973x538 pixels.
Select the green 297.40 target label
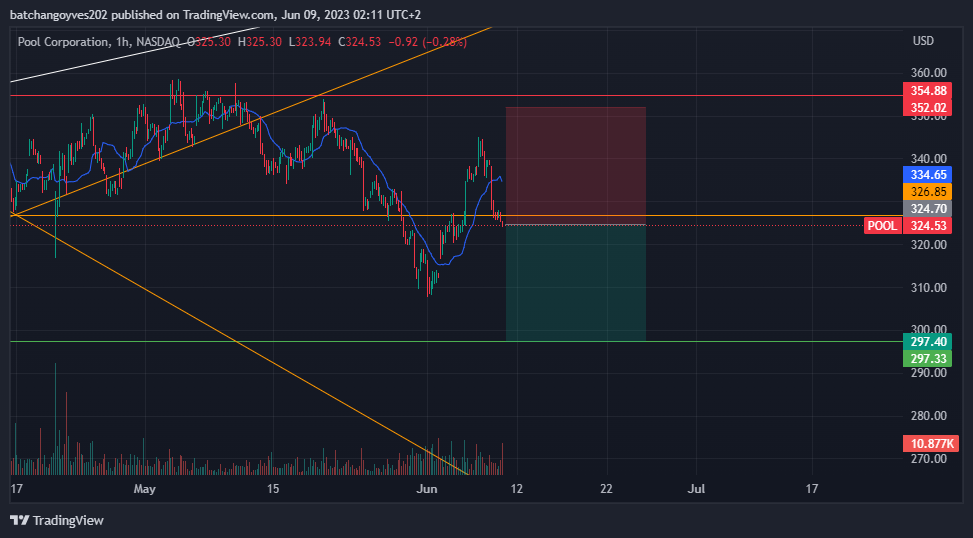tap(928, 341)
